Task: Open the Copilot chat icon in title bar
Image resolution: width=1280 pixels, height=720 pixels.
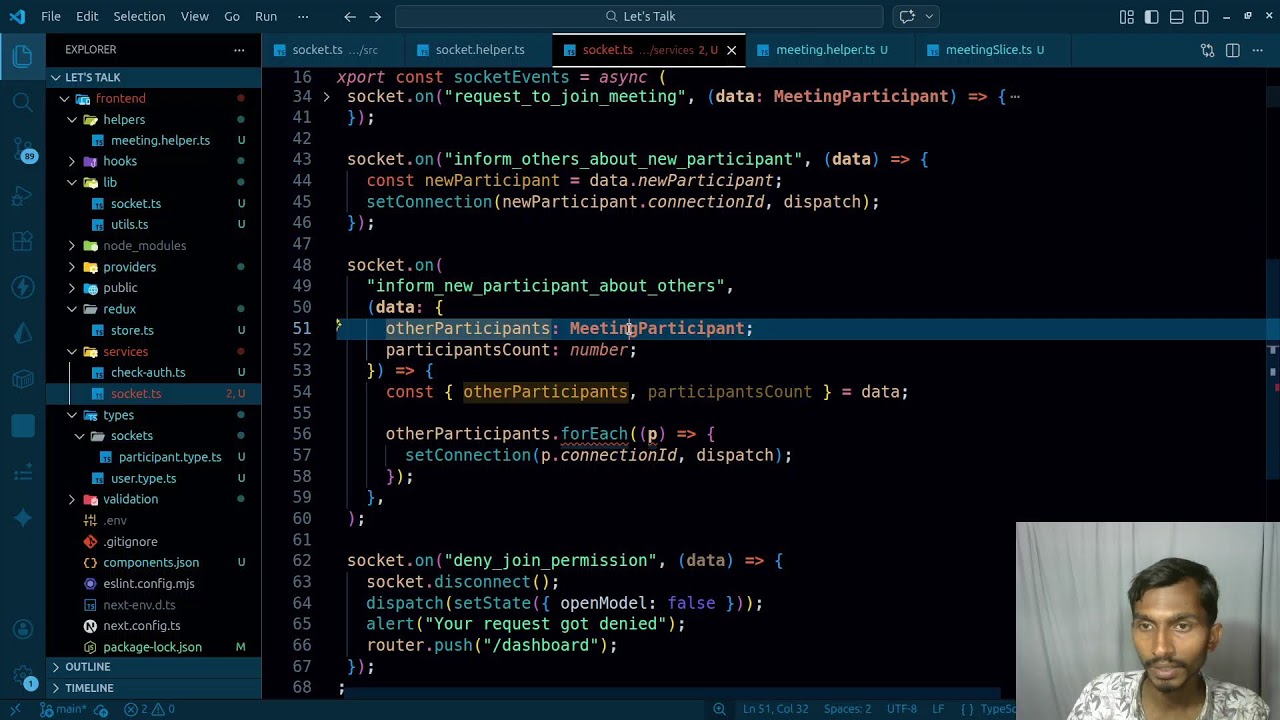Action: tap(907, 16)
